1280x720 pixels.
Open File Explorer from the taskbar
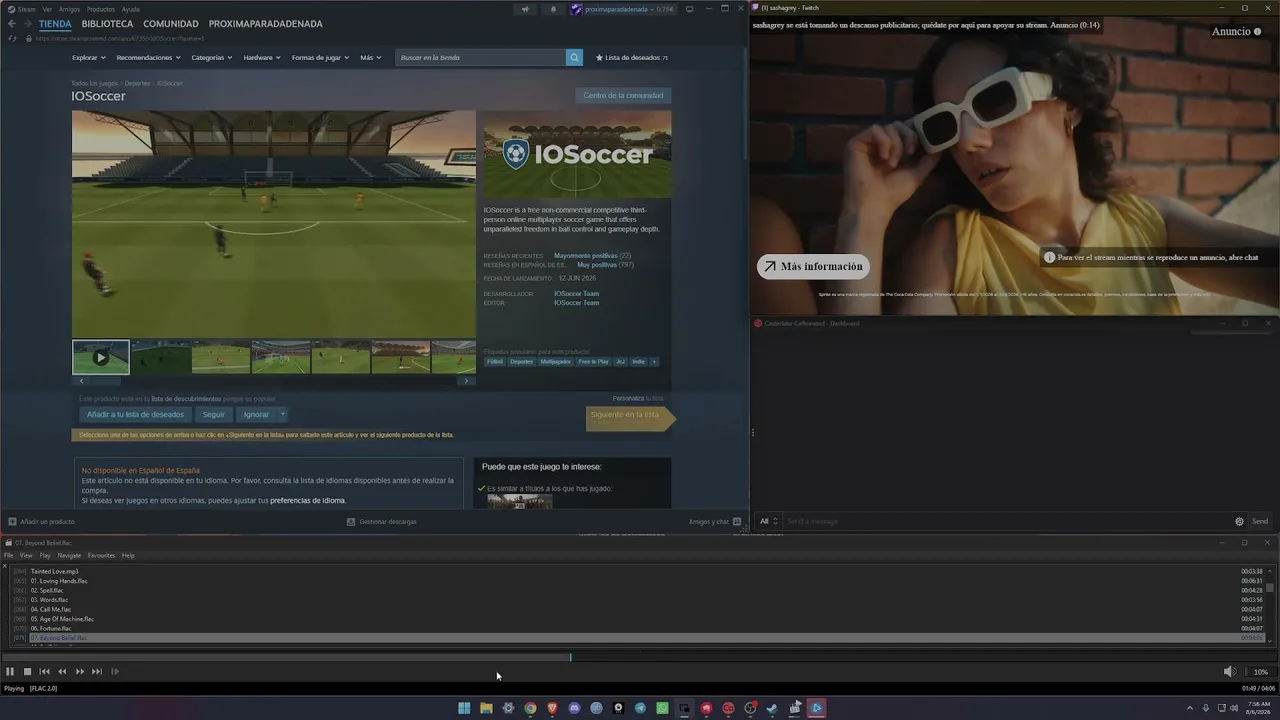pos(486,708)
